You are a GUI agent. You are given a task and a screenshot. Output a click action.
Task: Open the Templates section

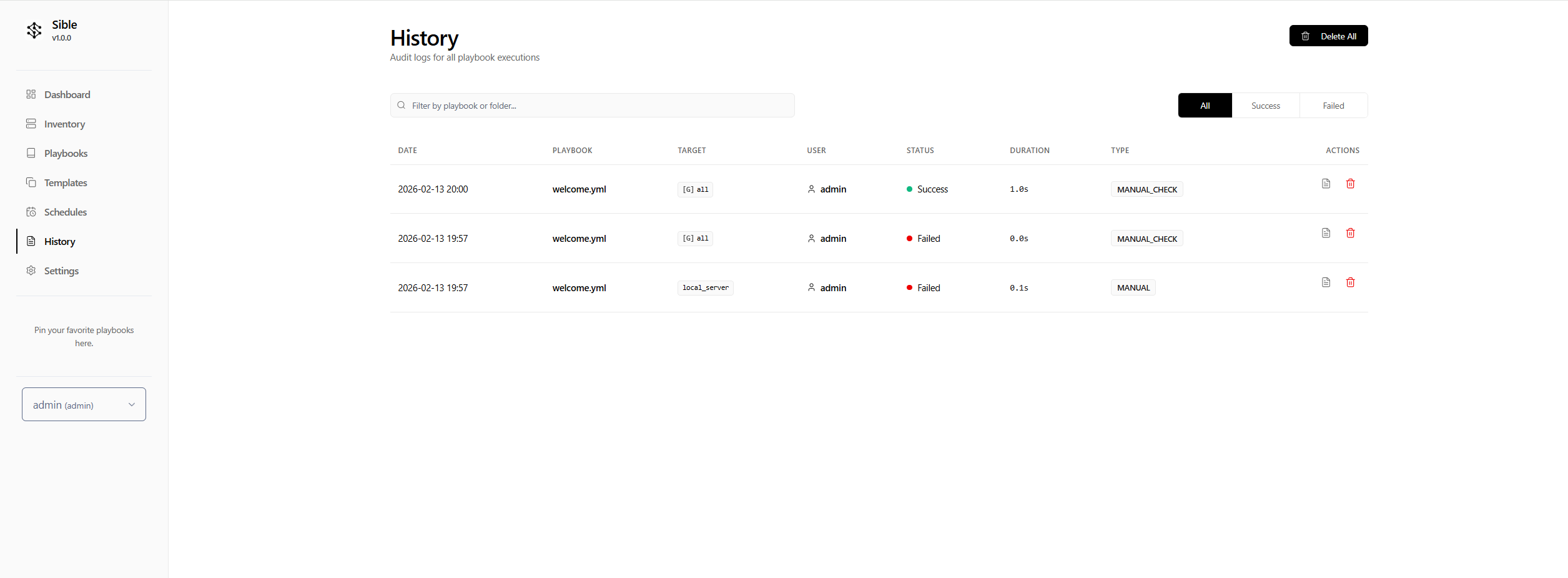65,183
